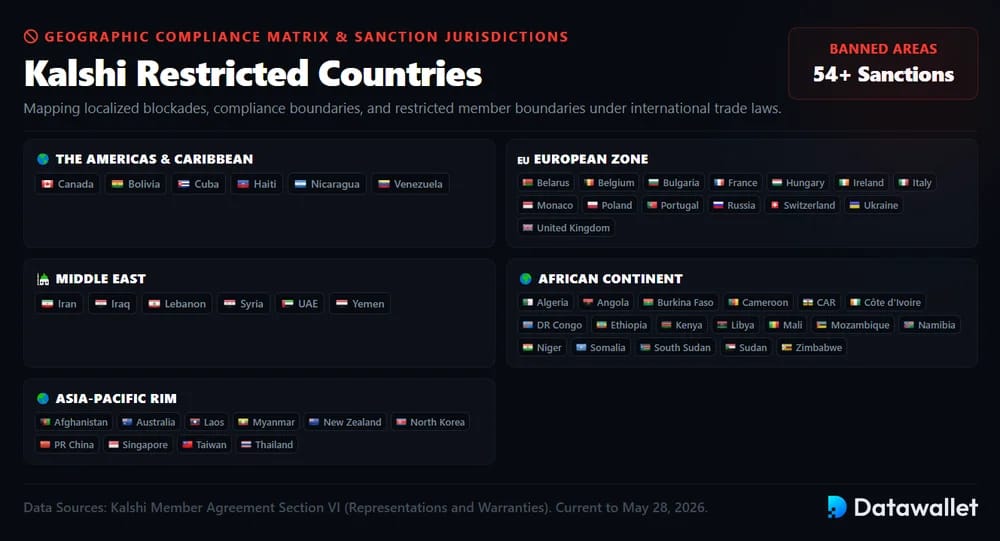This screenshot has width=1000, height=541.
Task: Select the Nicaragua country chip
Action: [327, 184]
